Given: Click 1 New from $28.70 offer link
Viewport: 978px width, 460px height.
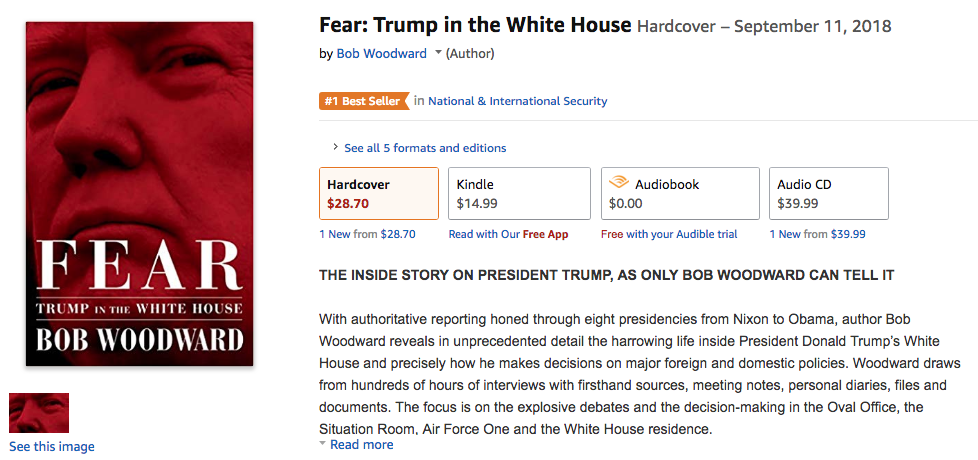Looking at the screenshot, I should [x=367, y=234].
